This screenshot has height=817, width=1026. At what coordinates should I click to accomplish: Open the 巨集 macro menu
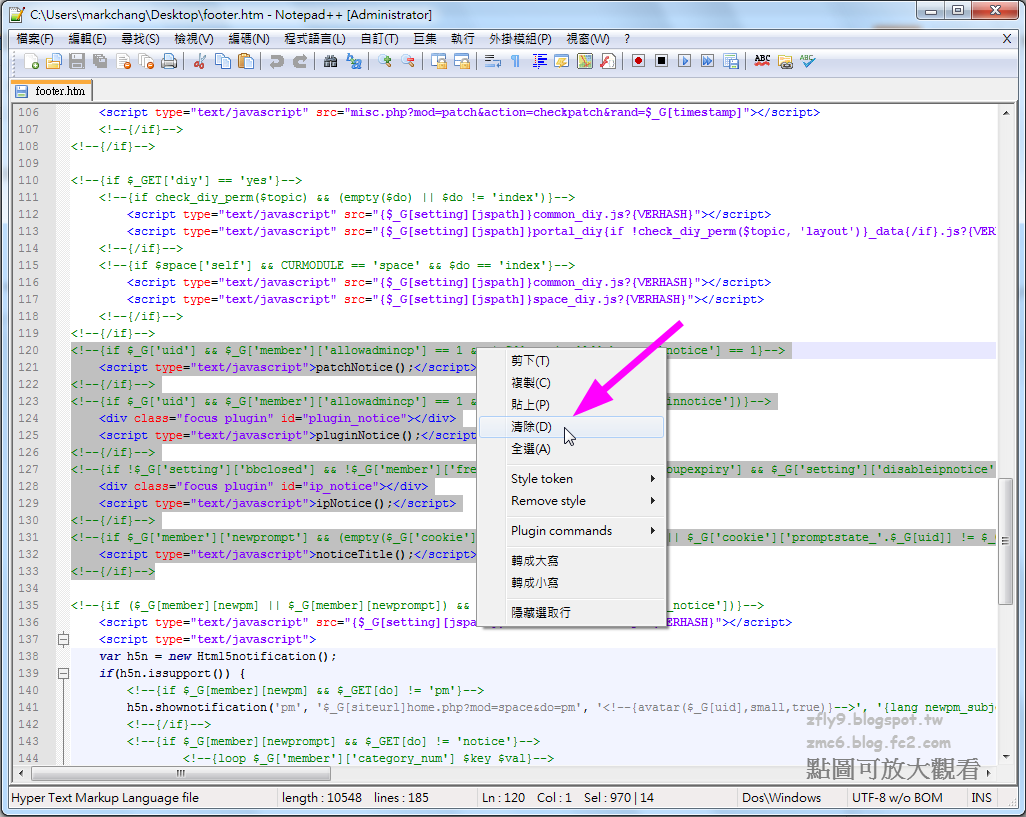(425, 39)
